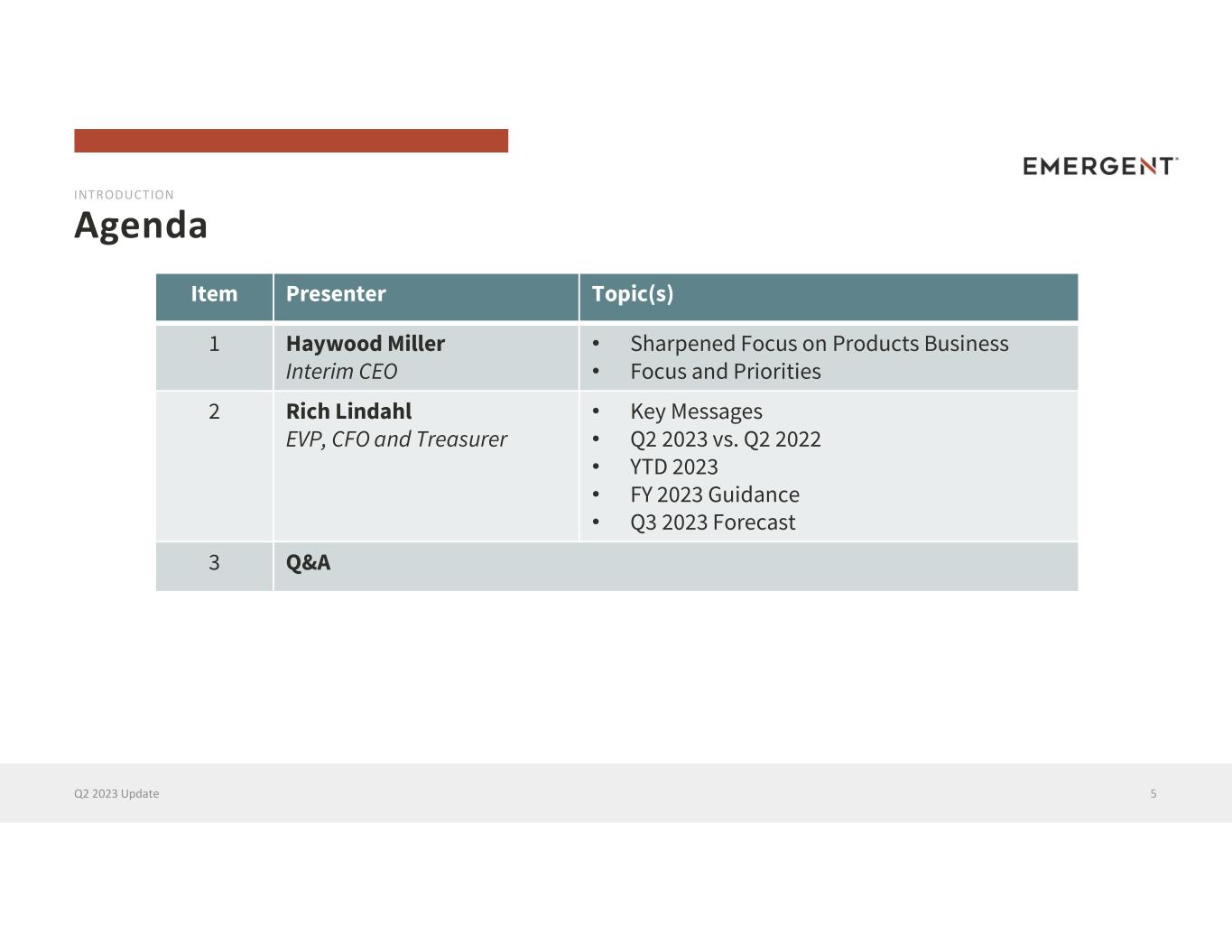Click the Q&A row in agenda table
The height and width of the screenshot is (952, 1232).
pyautogui.click(x=616, y=567)
